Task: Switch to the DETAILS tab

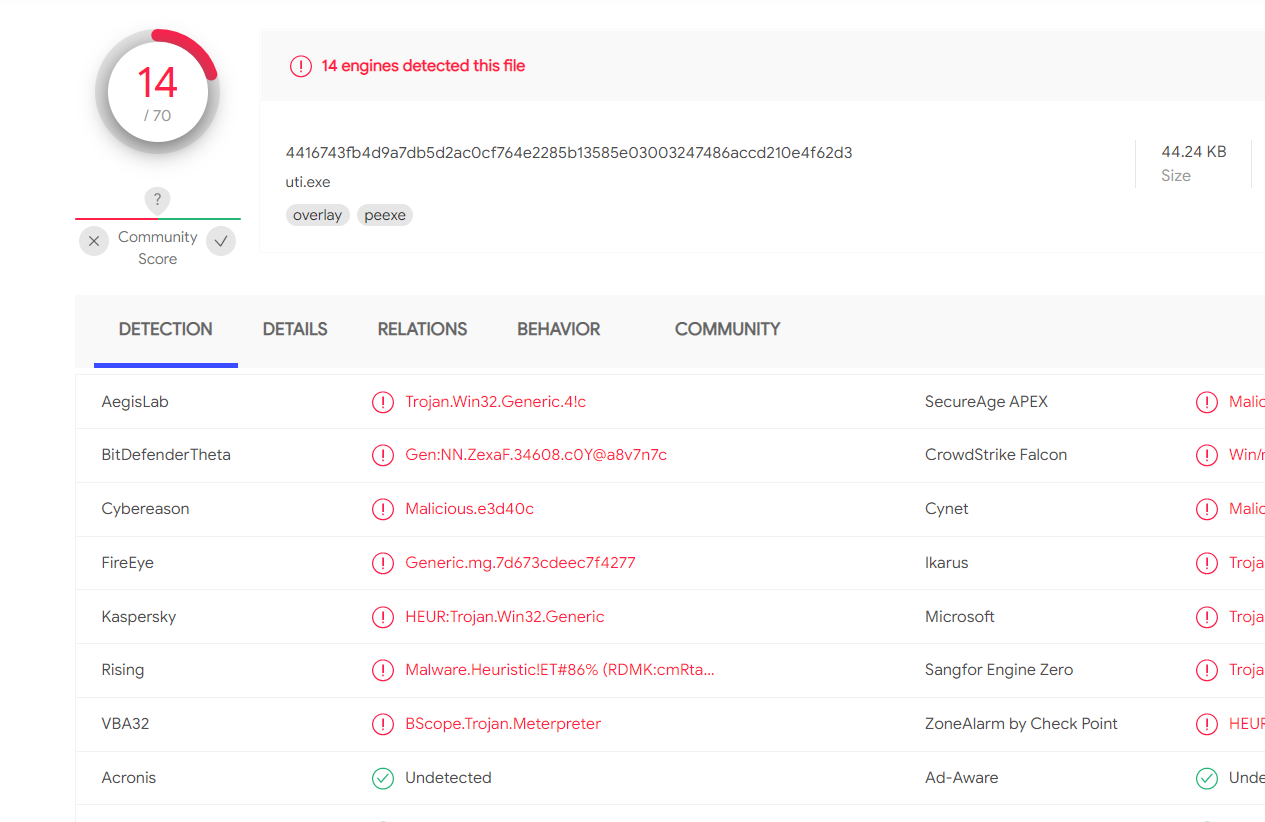Action: [295, 329]
